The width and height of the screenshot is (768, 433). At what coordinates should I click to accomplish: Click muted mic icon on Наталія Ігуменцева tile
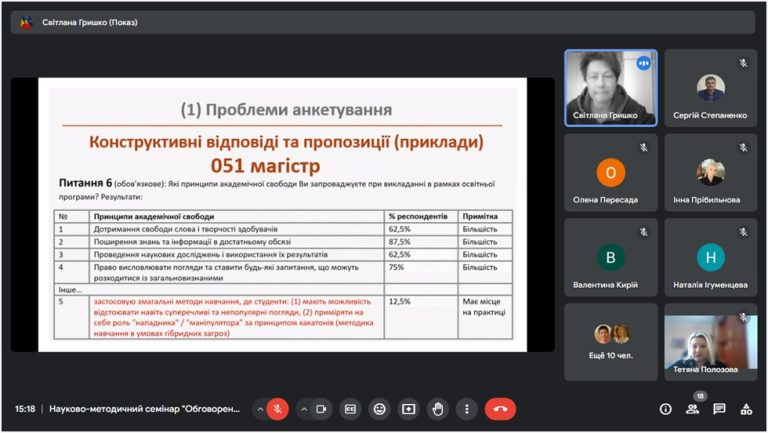pyautogui.click(x=743, y=232)
